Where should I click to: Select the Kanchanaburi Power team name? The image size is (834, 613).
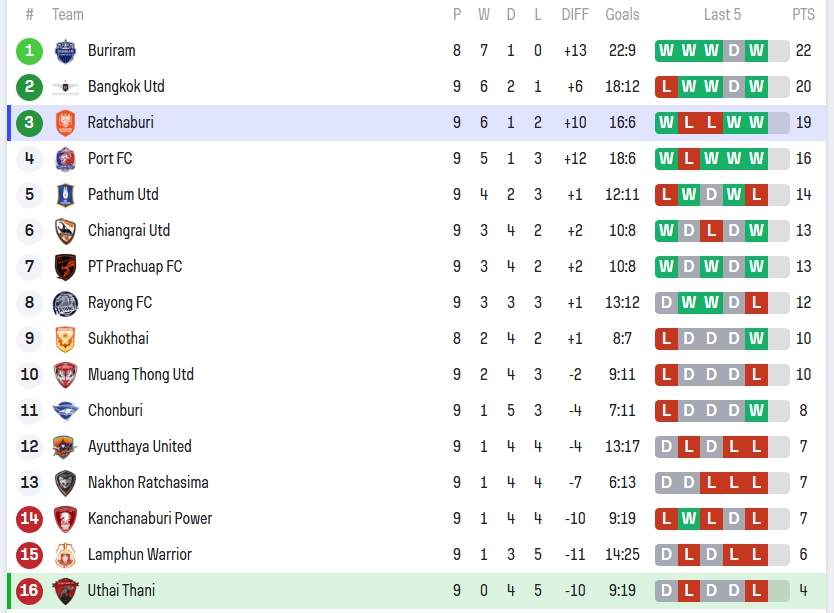tap(150, 519)
